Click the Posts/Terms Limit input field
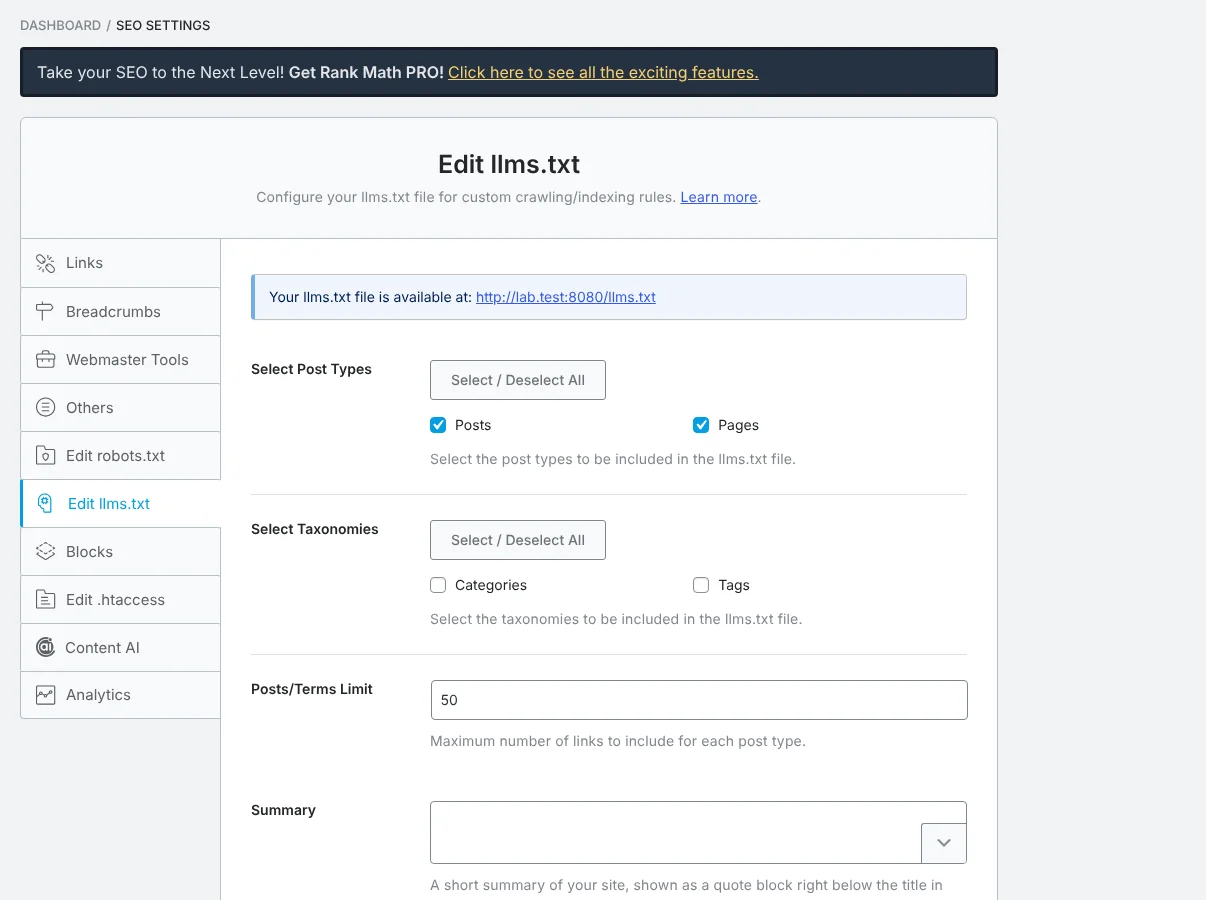The height and width of the screenshot is (900, 1206). [x=699, y=700]
